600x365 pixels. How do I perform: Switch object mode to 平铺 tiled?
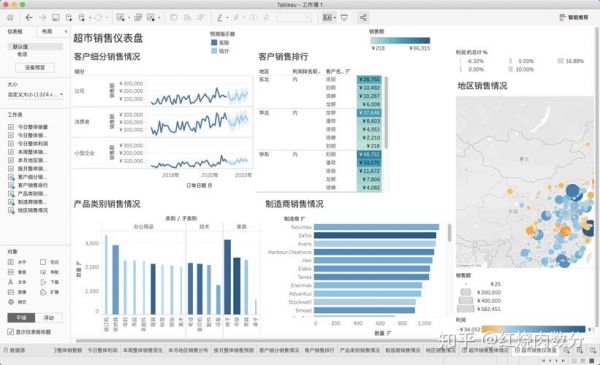tap(21, 318)
